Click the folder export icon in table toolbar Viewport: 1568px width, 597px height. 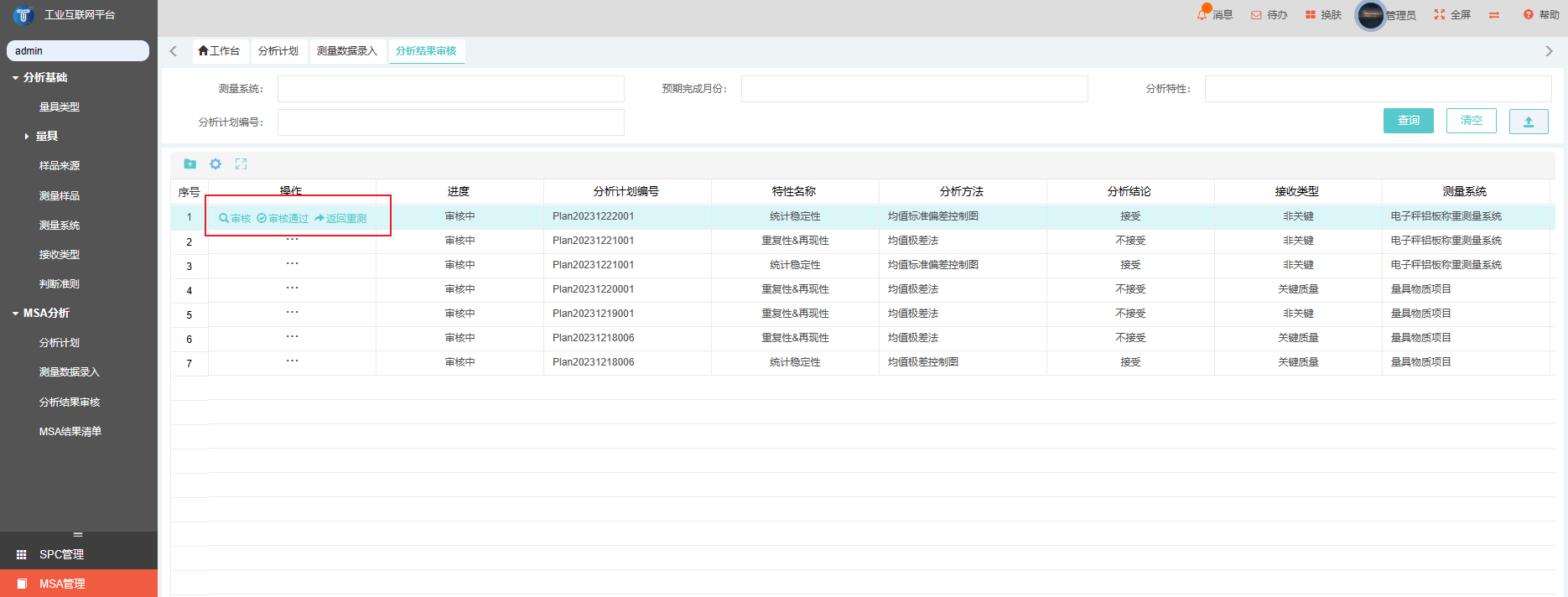(x=190, y=164)
